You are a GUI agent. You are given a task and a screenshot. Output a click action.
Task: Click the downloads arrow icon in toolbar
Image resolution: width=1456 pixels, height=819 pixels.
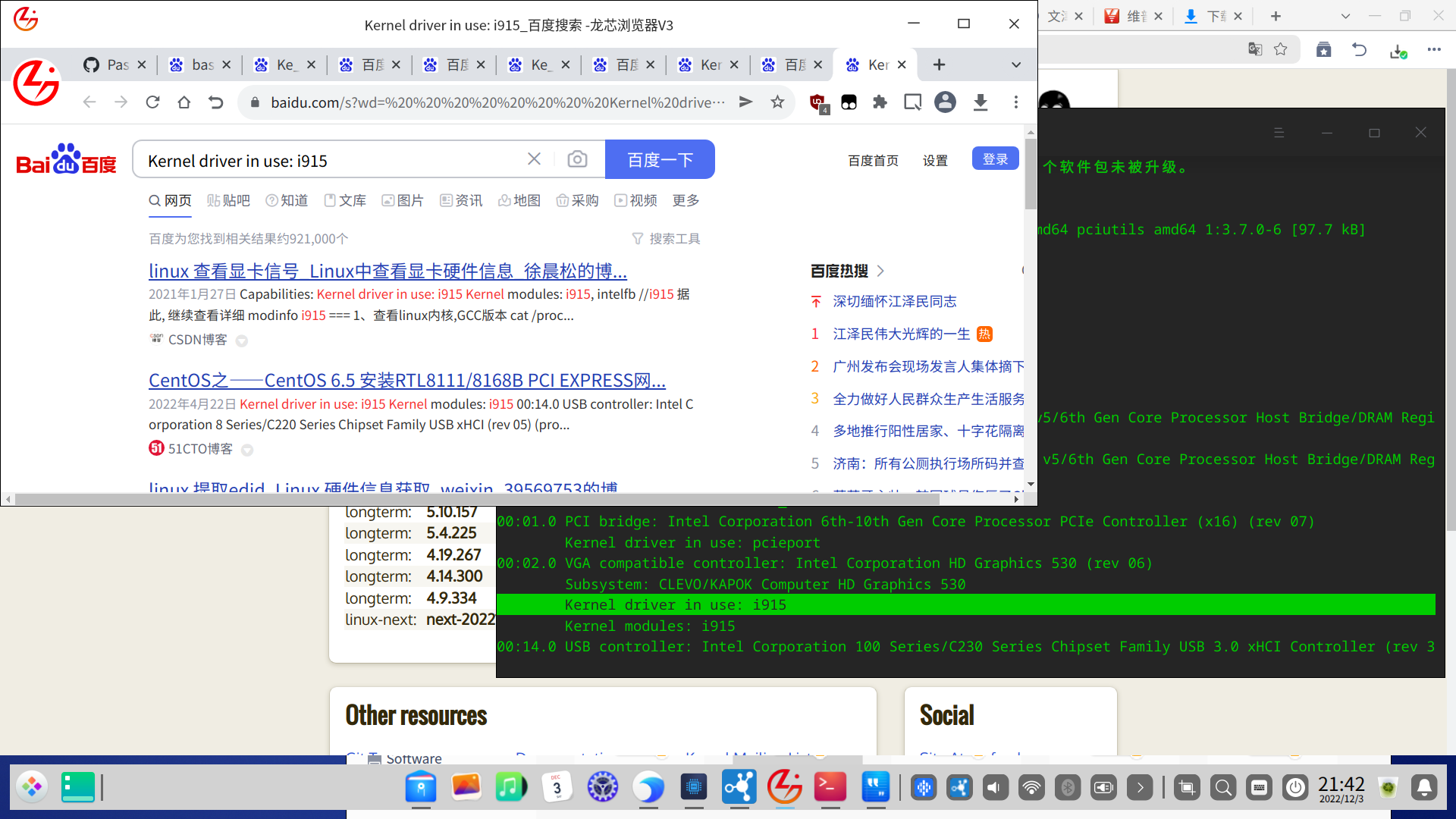tap(981, 102)
